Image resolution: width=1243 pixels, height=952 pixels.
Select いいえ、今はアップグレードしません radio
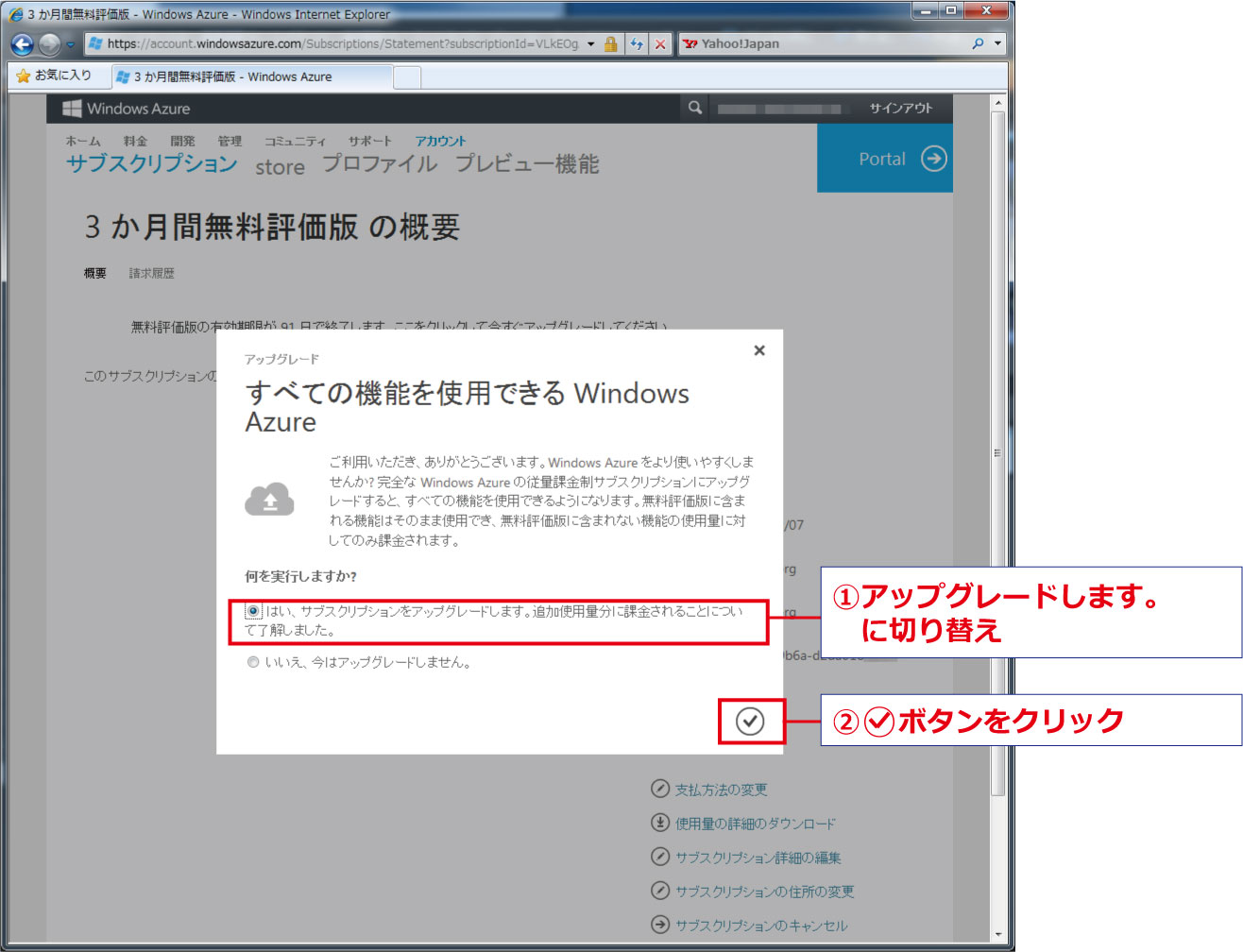(x=253, y=662)
